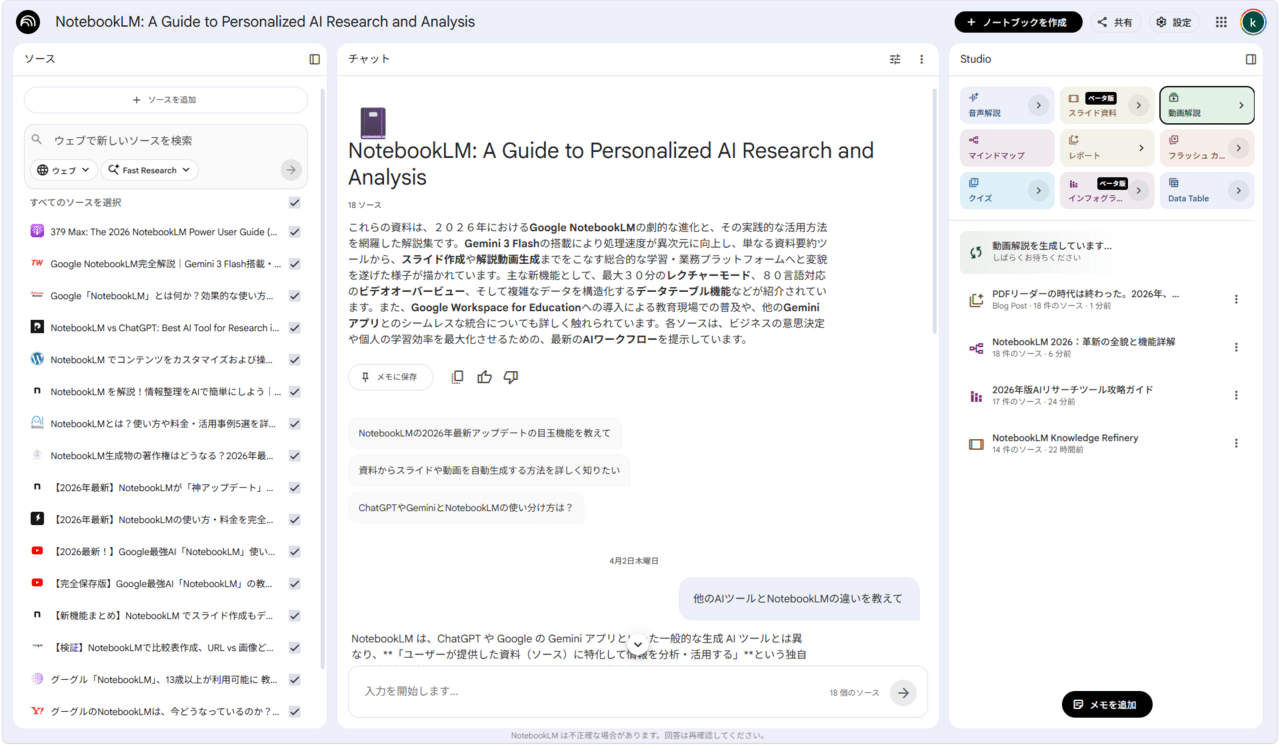
Task: Open the Fast Research mode dropdown
Action: coord(150,170)
